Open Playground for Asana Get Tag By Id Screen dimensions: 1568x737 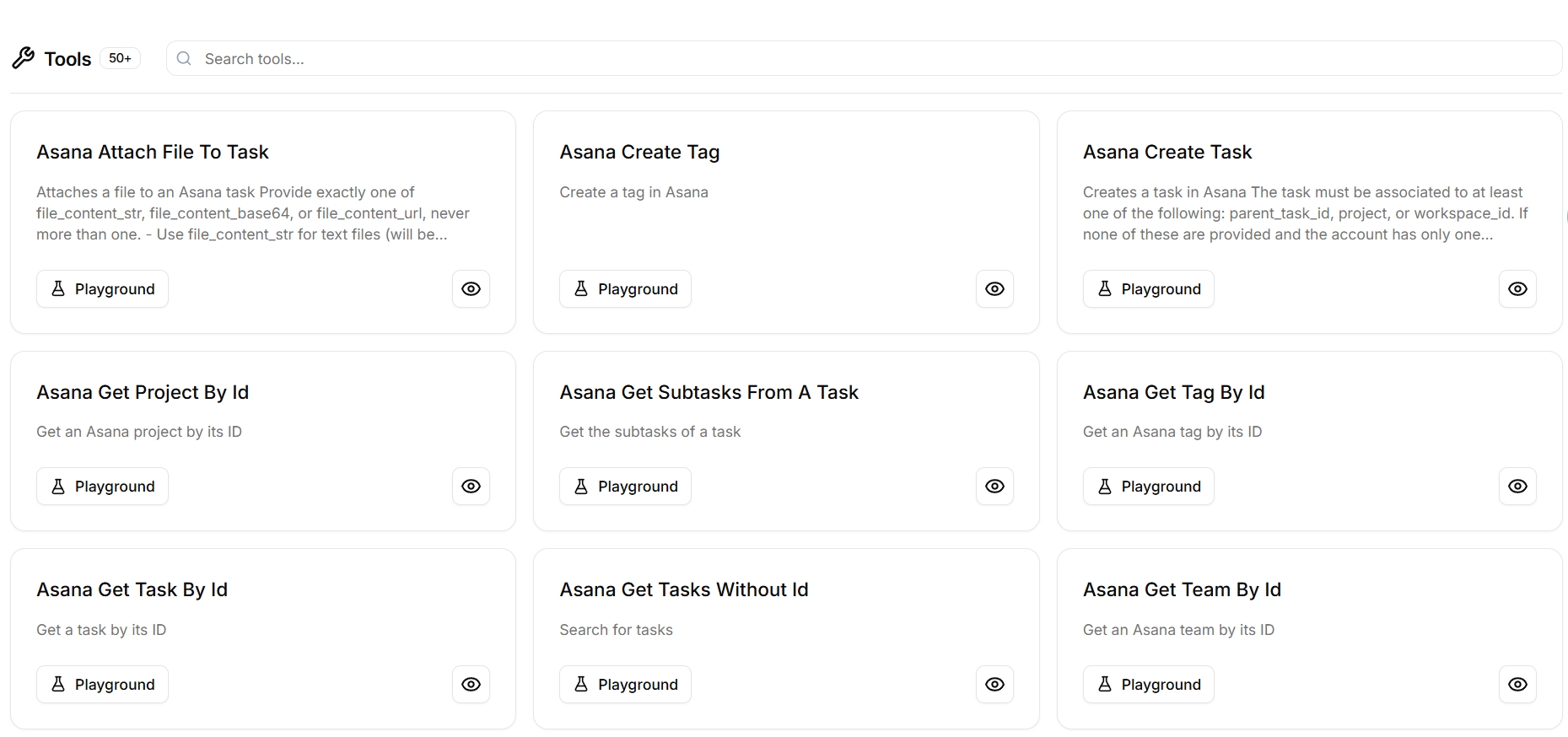tap(1148, 487)
